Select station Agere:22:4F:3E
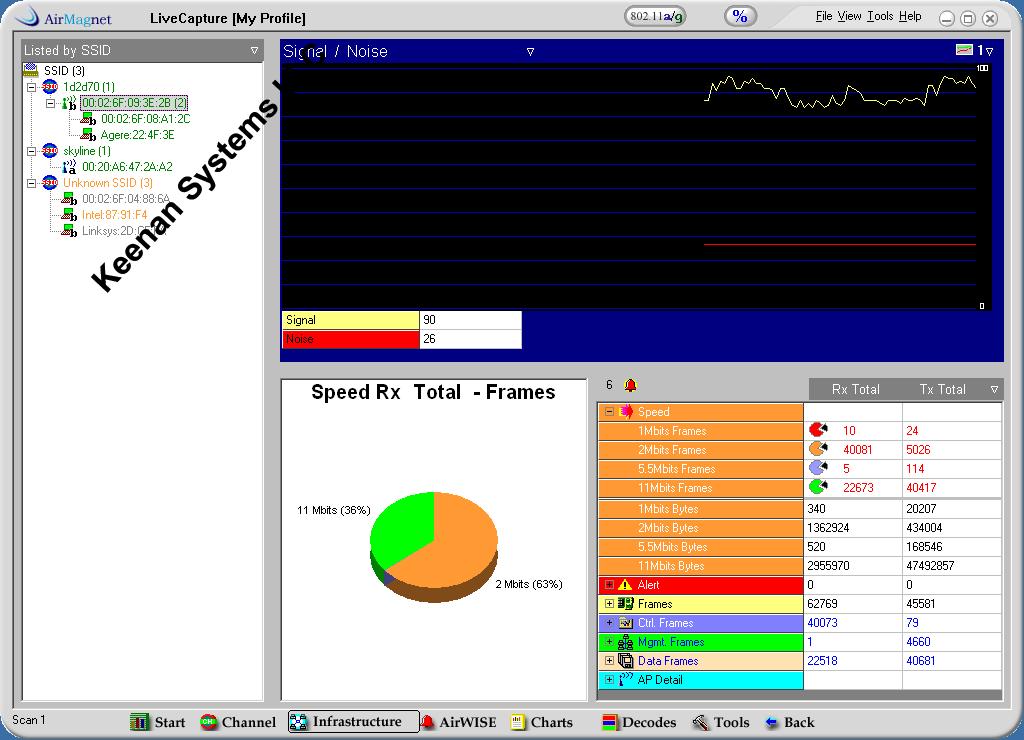1024x740 pixels. click(x=137, y=135)
